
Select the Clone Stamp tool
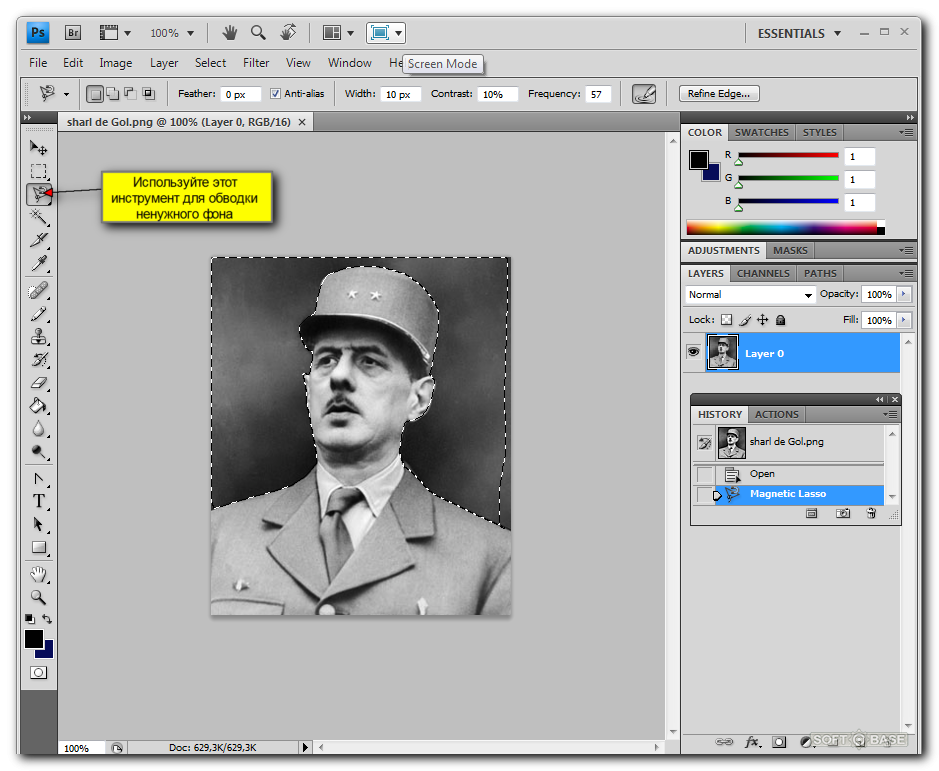(38, 337)
